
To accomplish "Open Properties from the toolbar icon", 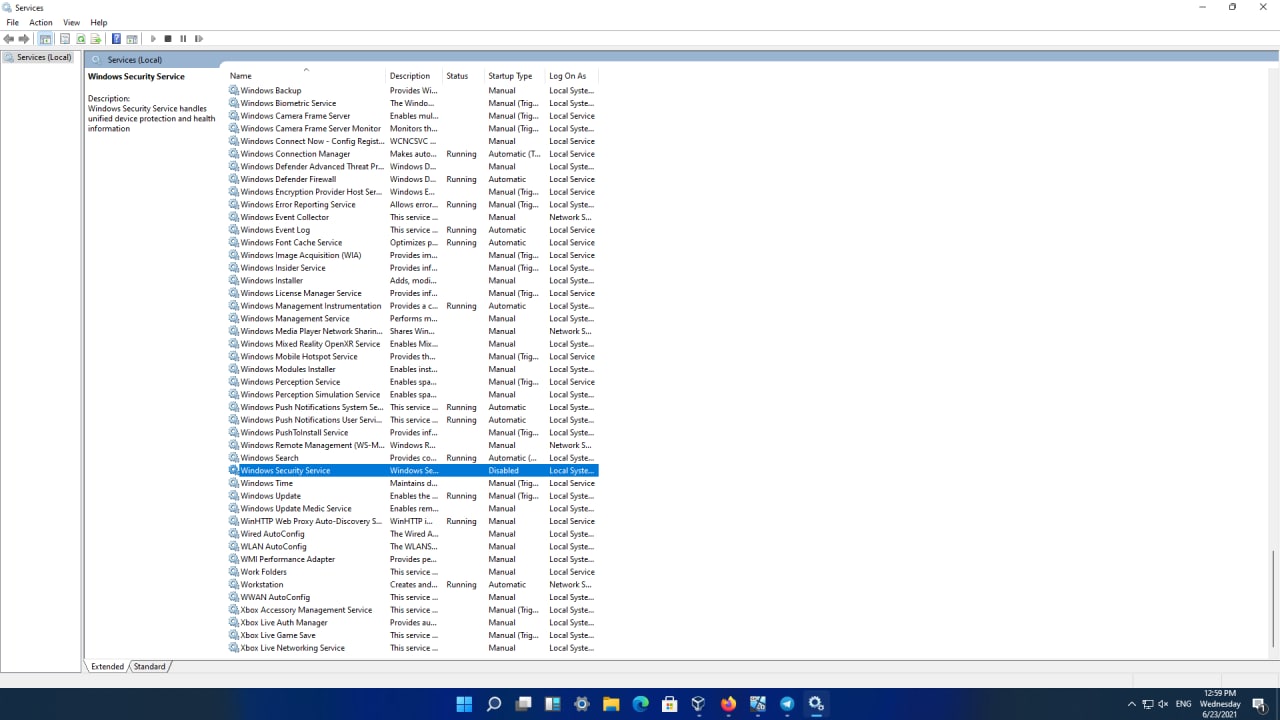I will click(64, 39).
